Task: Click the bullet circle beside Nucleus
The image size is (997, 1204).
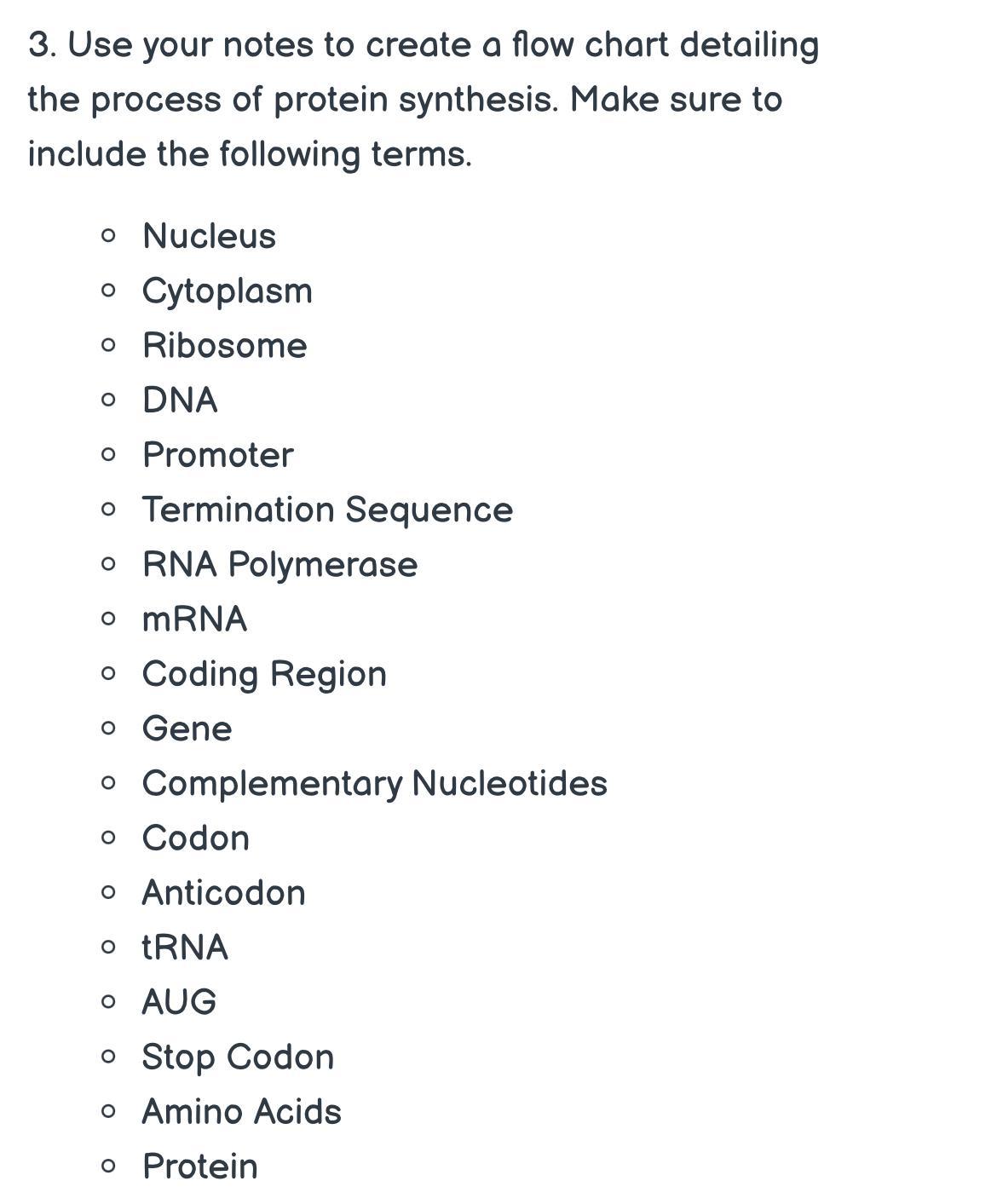Action: click(x=107, y=236)
